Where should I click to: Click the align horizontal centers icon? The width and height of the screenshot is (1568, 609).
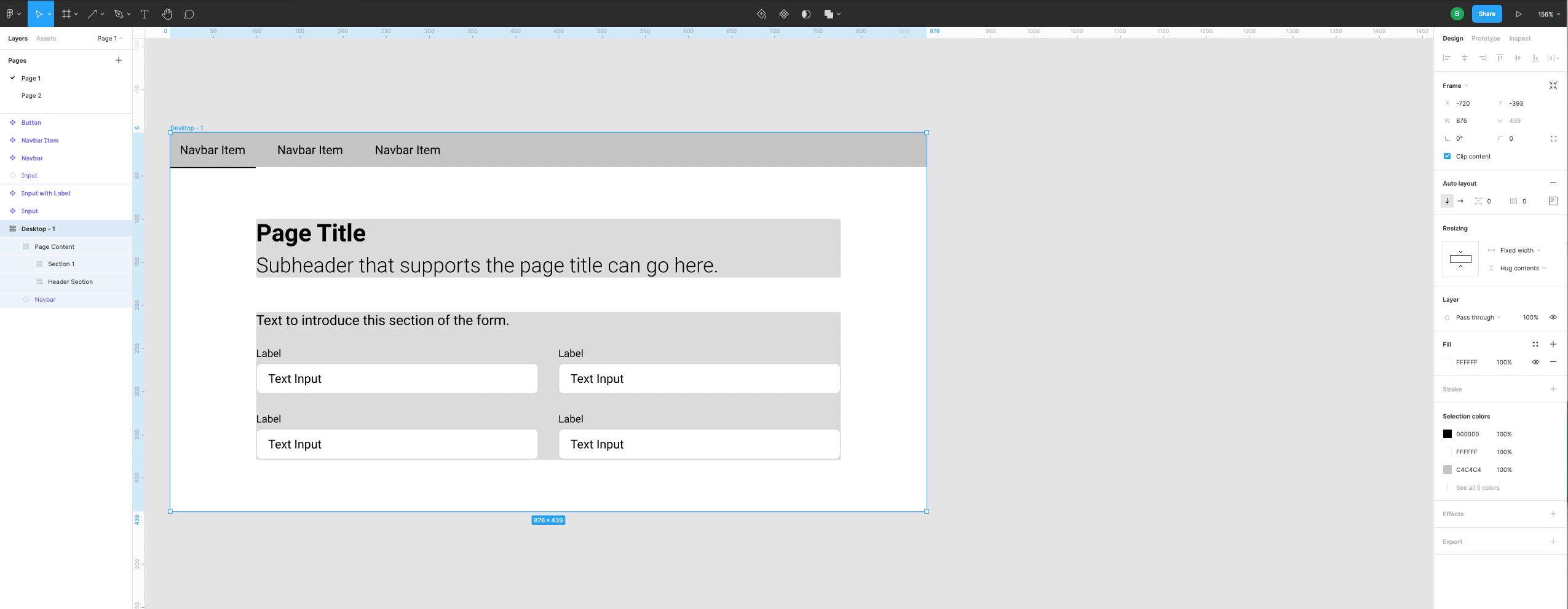pos(1465,57)
